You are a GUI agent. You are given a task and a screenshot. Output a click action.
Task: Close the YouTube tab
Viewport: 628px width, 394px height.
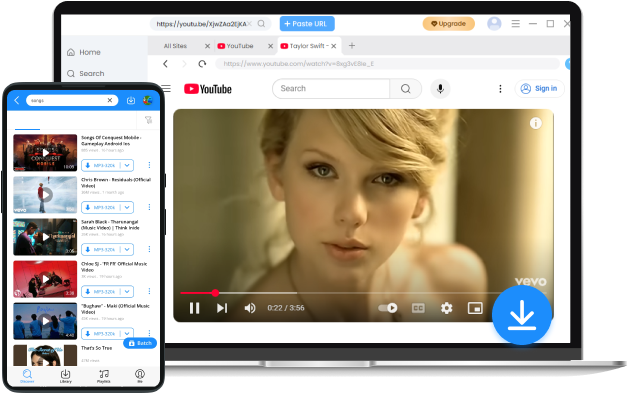click(x=270, y=46)
